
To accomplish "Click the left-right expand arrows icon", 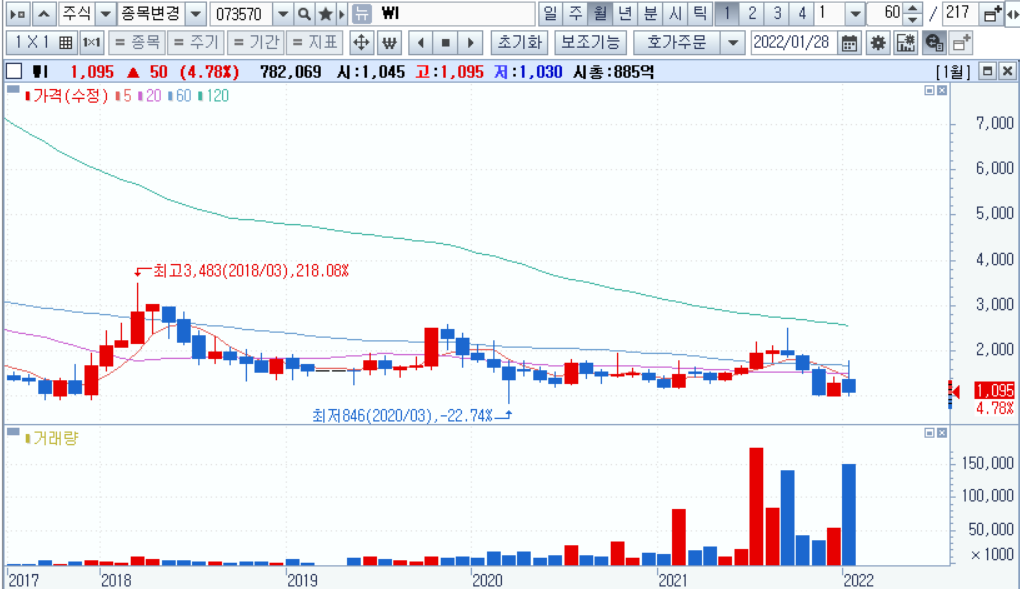I will (x=1012, y=14).
